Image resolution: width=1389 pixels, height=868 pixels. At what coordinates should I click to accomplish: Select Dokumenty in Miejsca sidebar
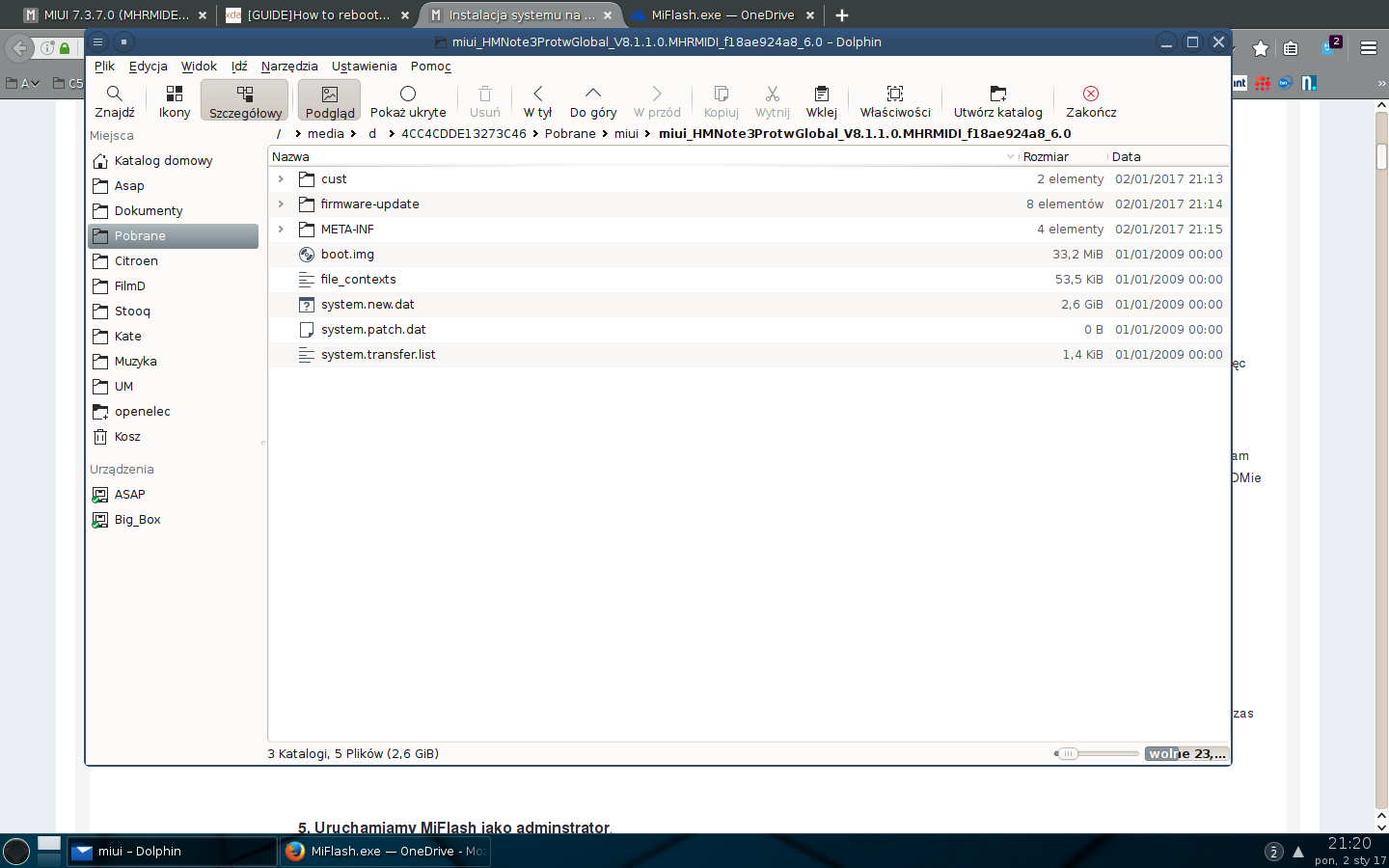click(x=149, y=211)
